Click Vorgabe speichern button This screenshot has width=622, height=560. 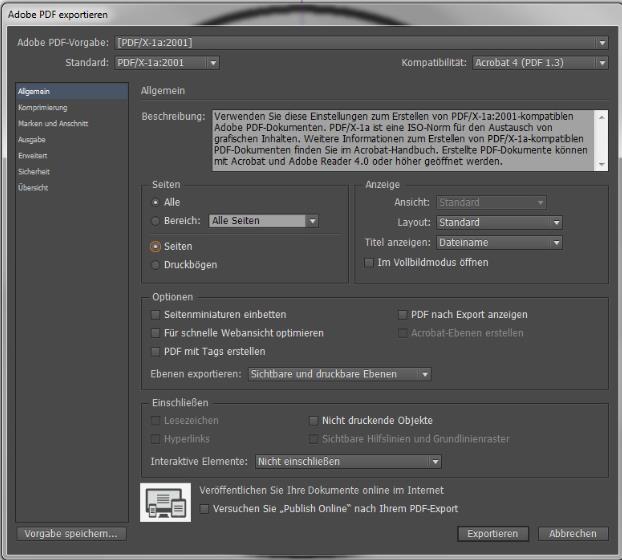pos(71,534)
